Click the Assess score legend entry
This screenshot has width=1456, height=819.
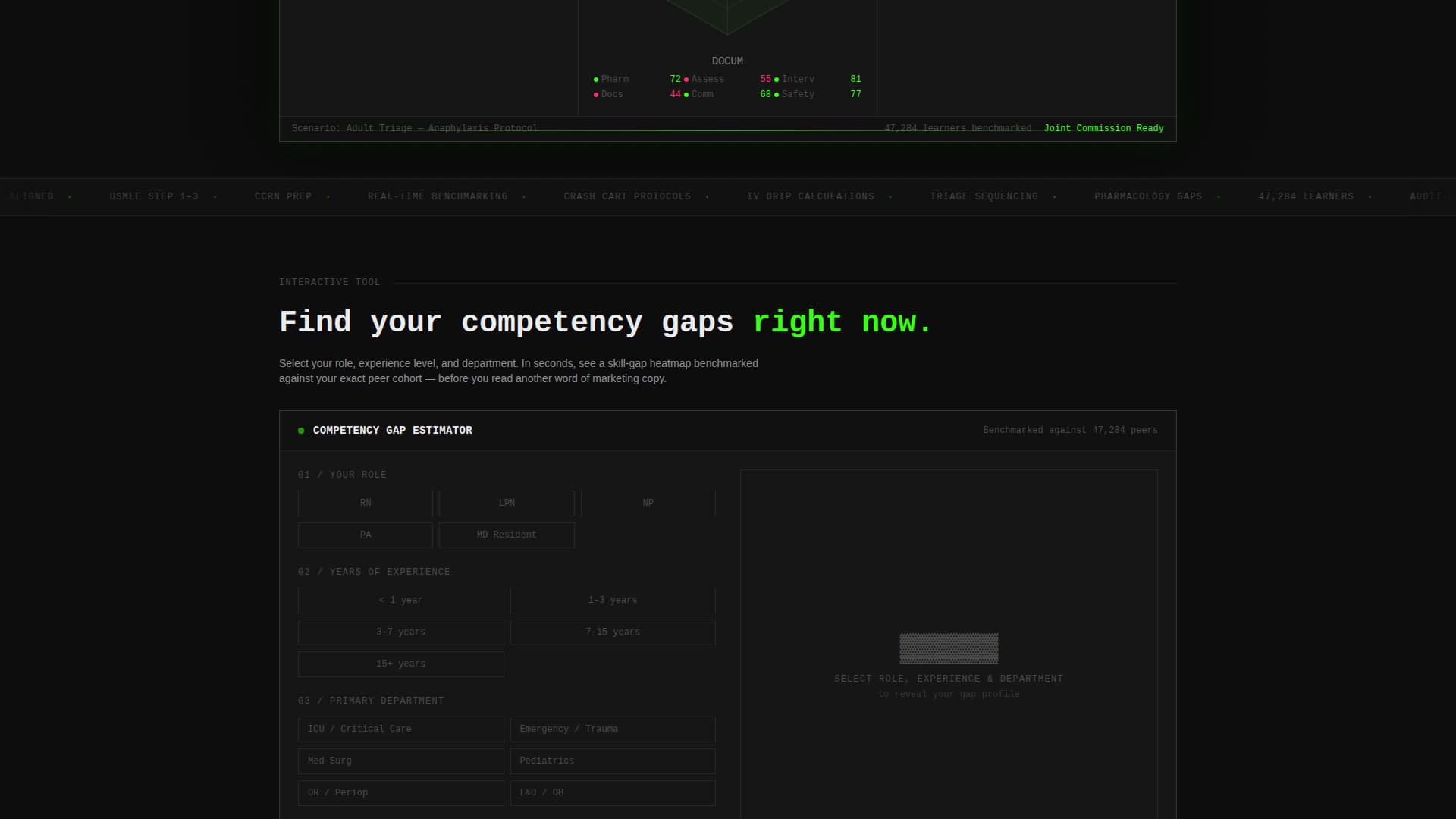(727, 79)
